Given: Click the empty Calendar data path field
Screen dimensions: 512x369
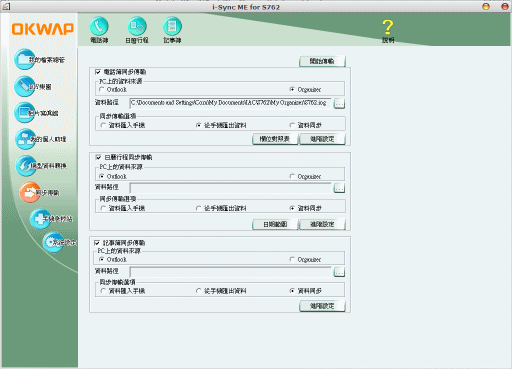Looking at the screenshot, I should 230,188.
